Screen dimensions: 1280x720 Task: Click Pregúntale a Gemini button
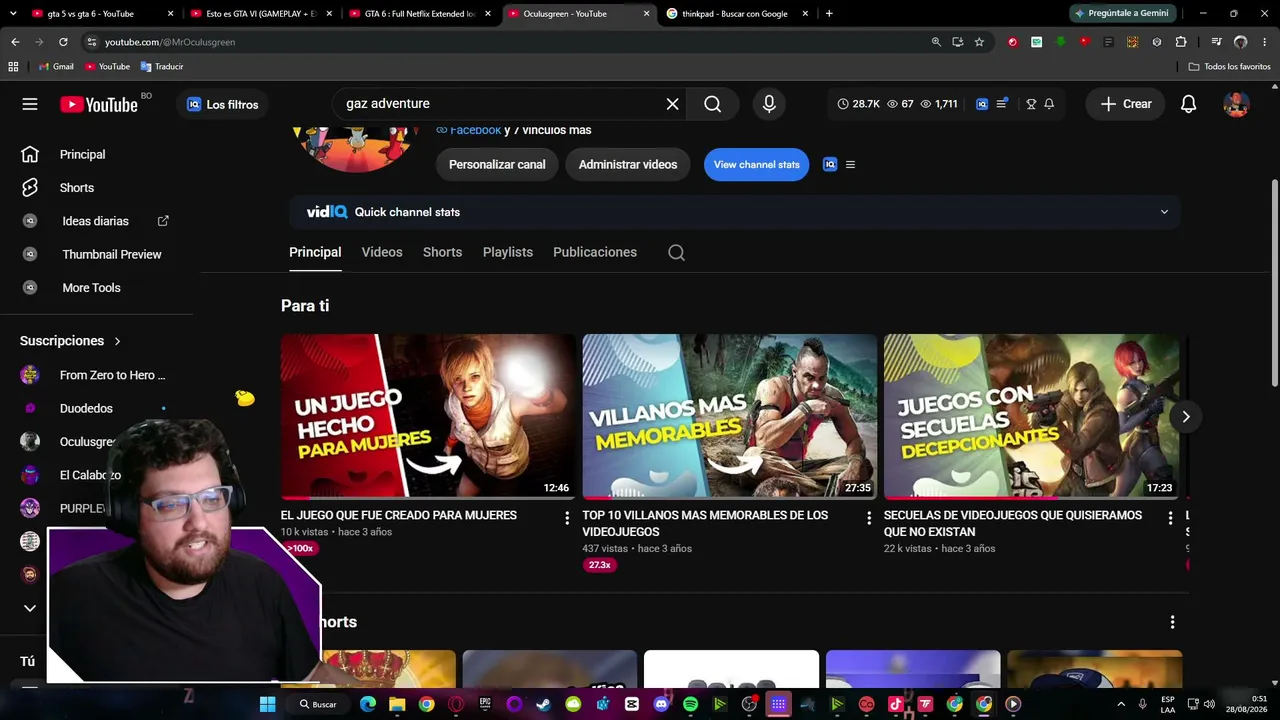tap(1125, 14)
